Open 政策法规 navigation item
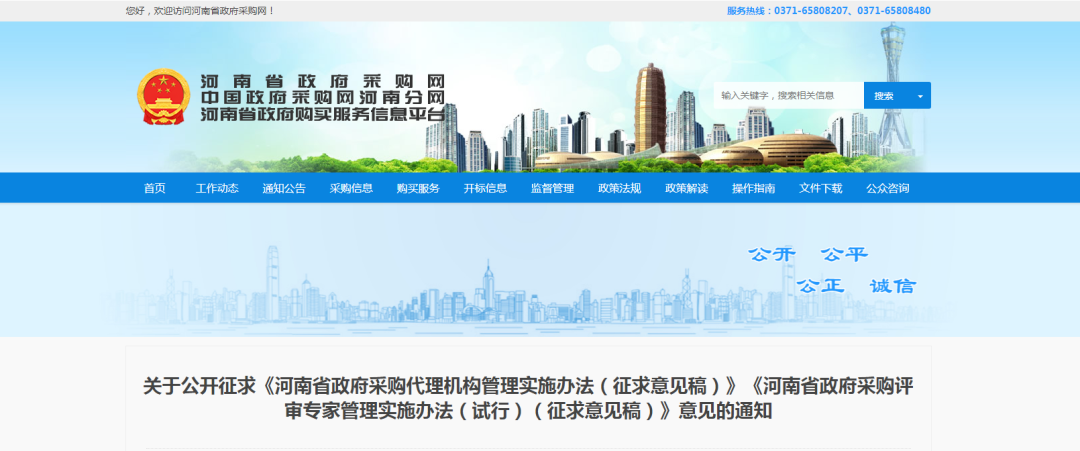 [x=620, y=188]
